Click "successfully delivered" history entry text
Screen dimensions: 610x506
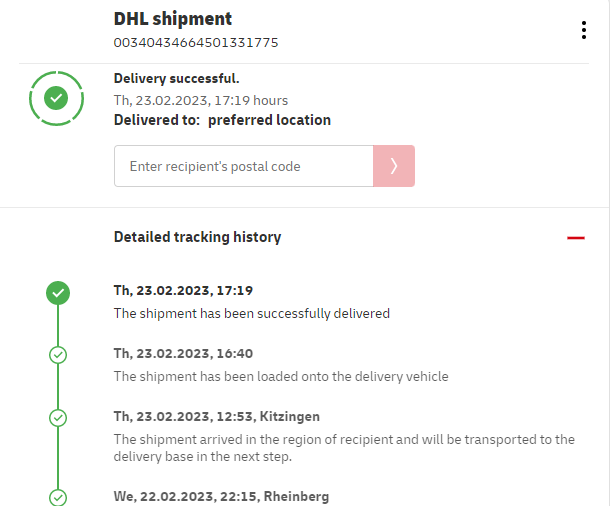pyautogui.click(x=251, y=313)
